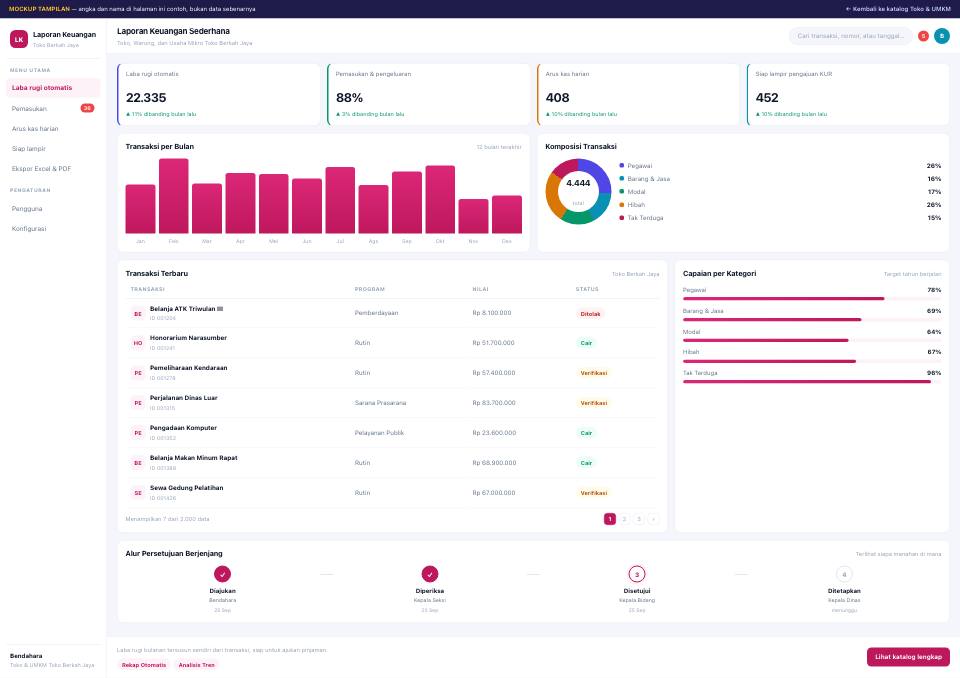Click the Bendahara user label in sidebar footer
The height and width of the screenshot is (678, 960).
[26, 656]
